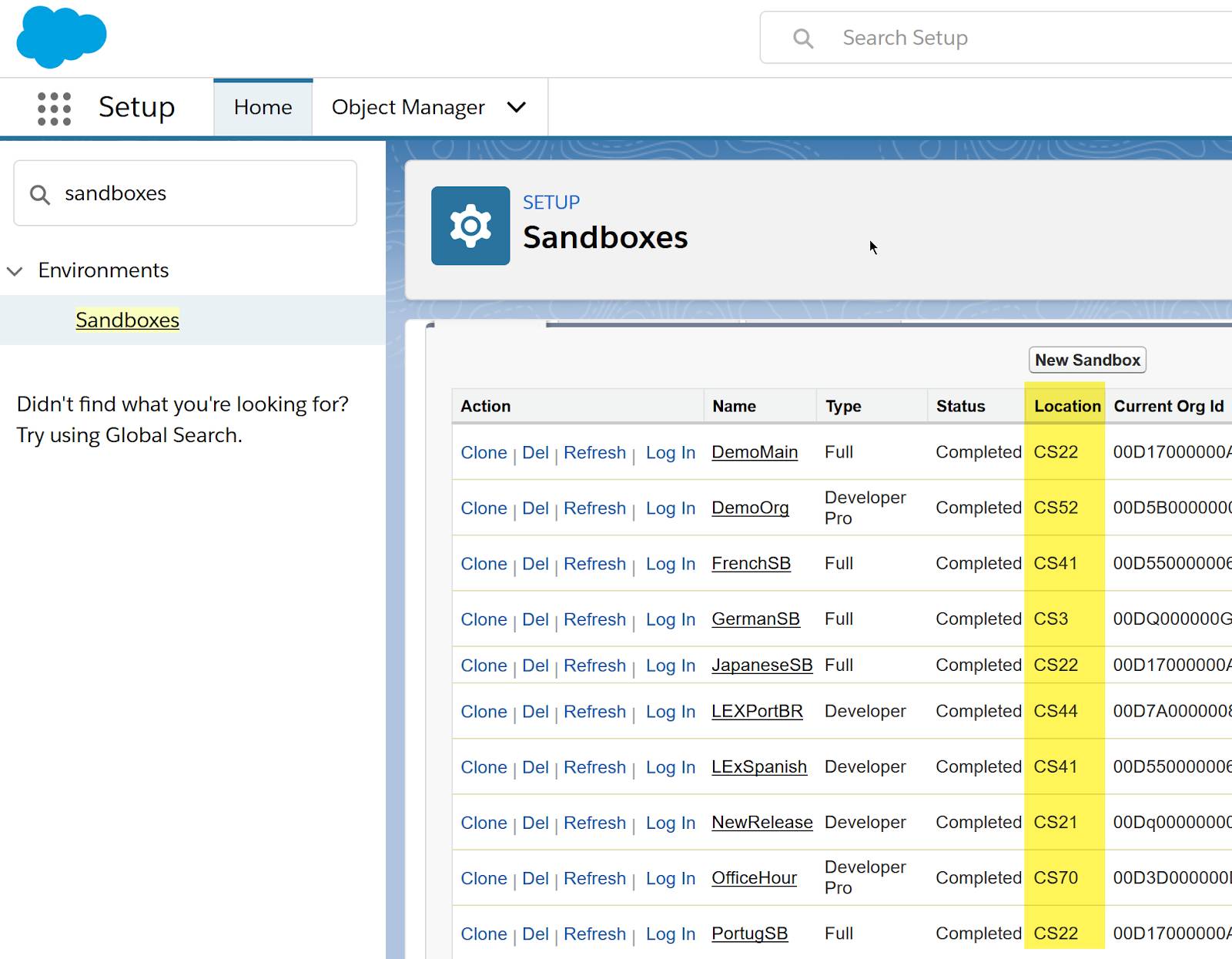Click the gear icon on Sandboxes header
This screenshot has height=959, width=1232.
470,226
